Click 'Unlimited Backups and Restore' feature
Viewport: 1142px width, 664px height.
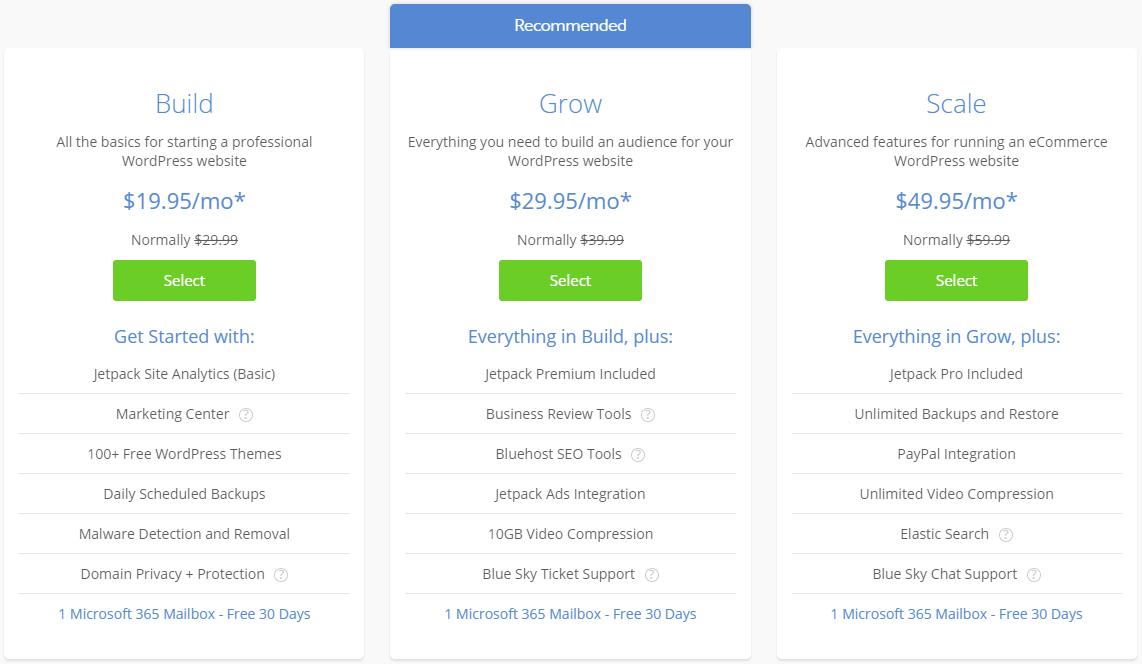coord(956,414)
